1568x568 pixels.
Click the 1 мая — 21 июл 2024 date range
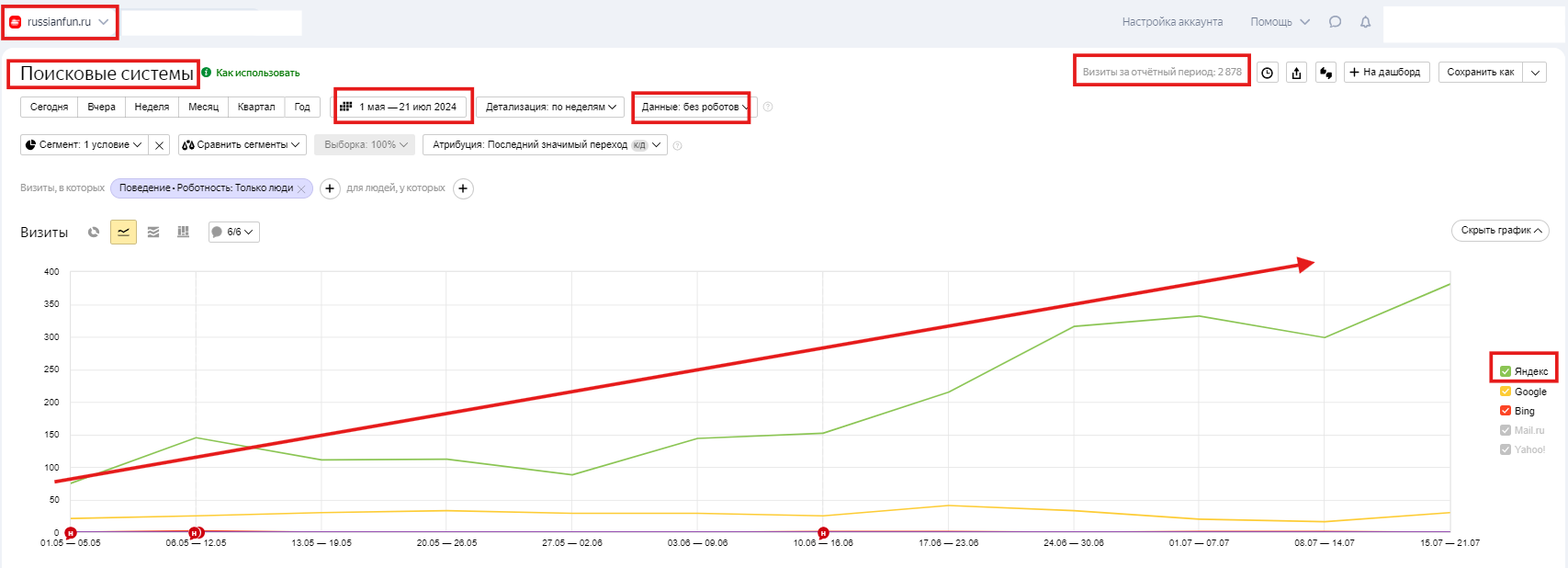click(400, 108)
